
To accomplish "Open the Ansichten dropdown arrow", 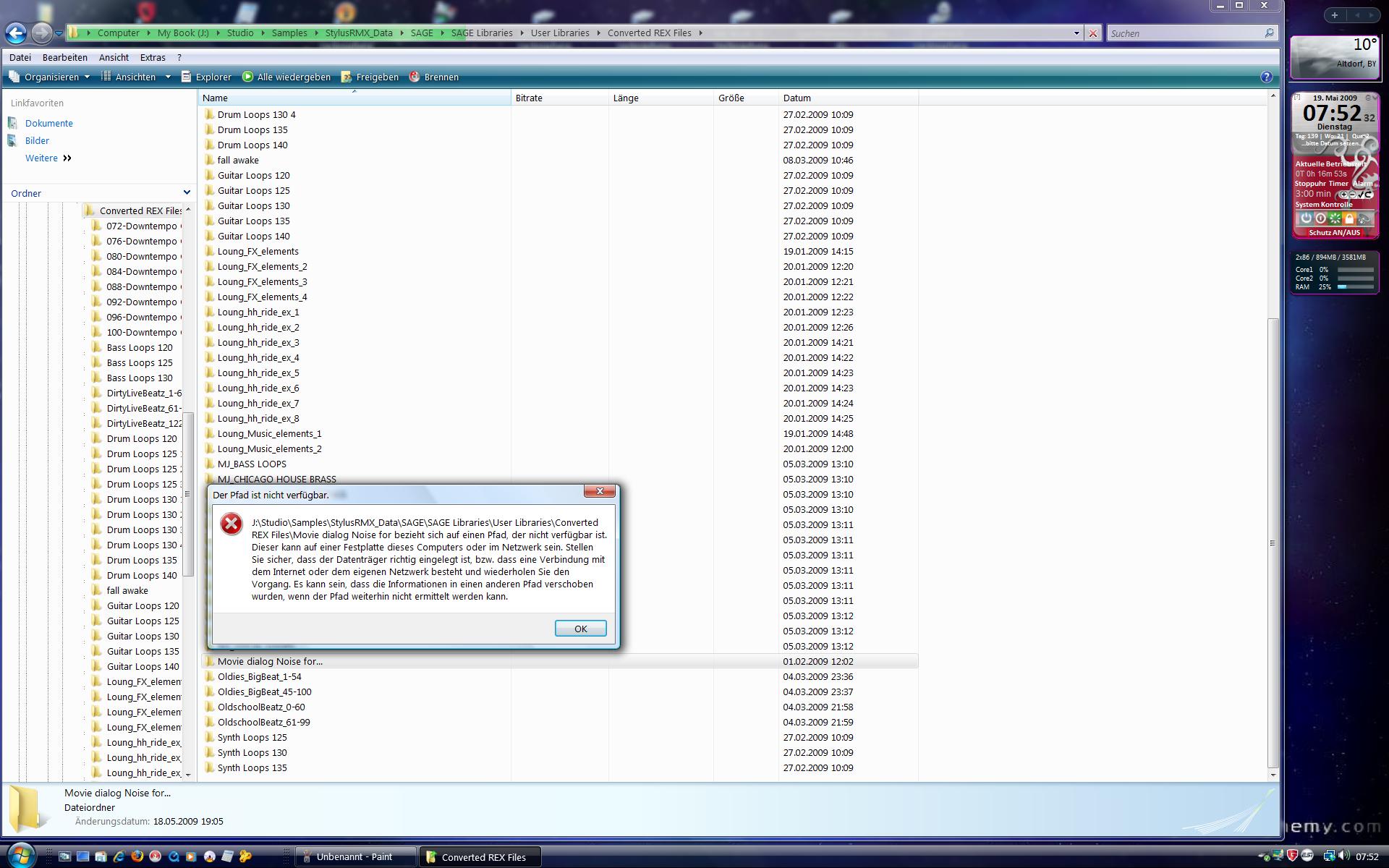I will tap(168, 77).
